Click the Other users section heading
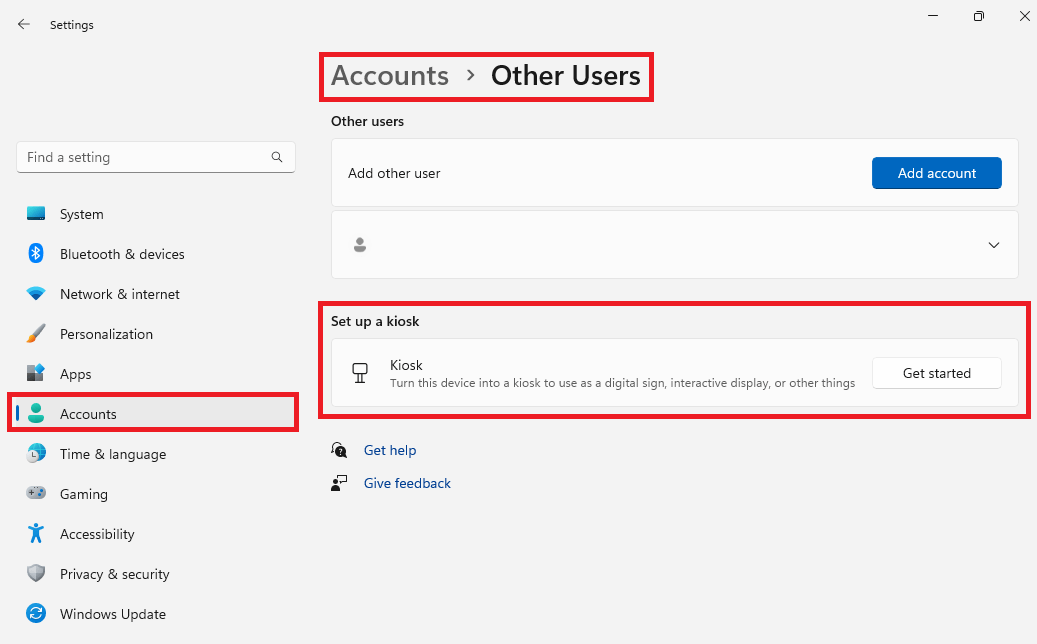 [x=367, y=122]
